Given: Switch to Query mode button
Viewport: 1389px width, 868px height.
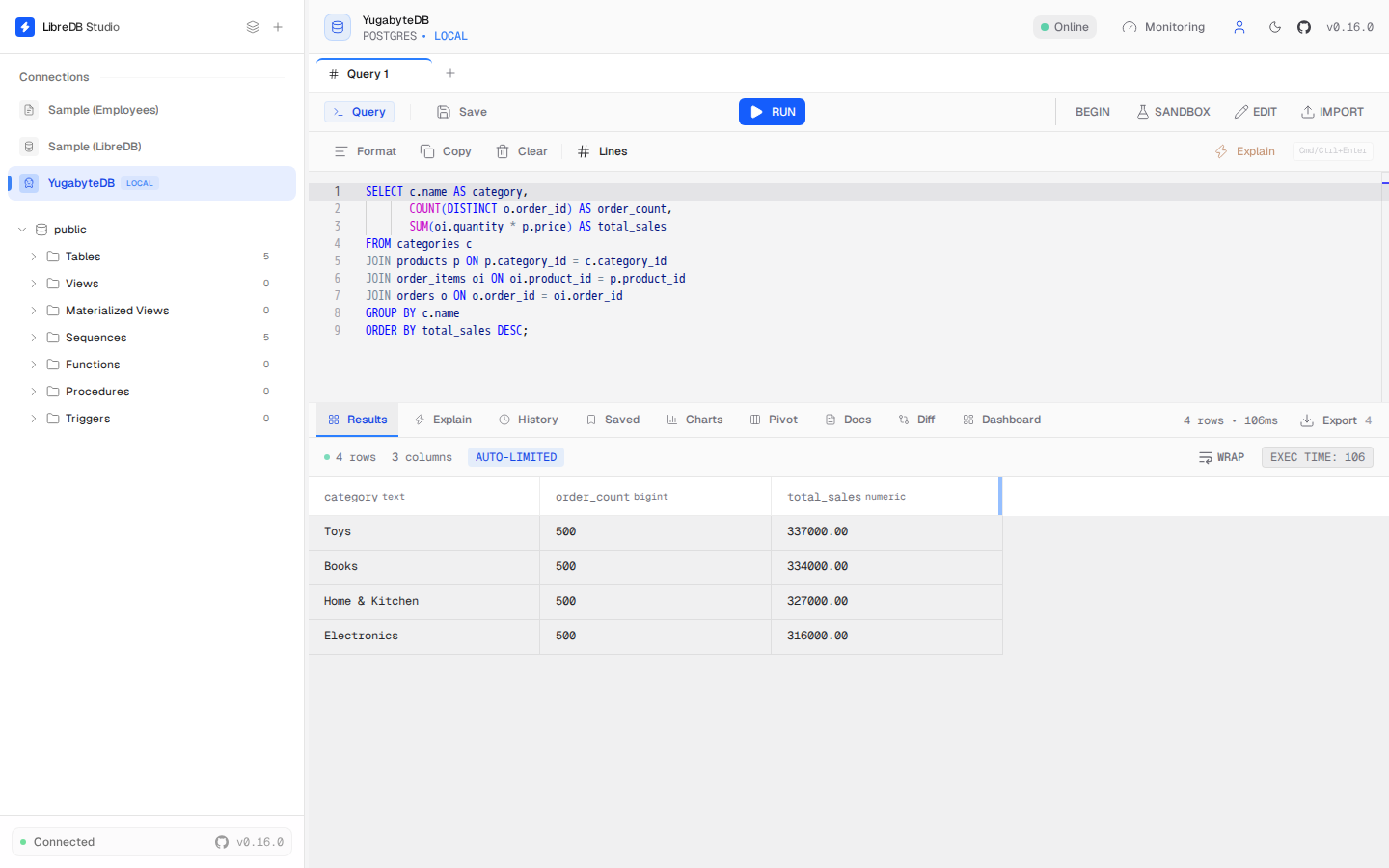Looking at the screenshot, I should point(359,112).
